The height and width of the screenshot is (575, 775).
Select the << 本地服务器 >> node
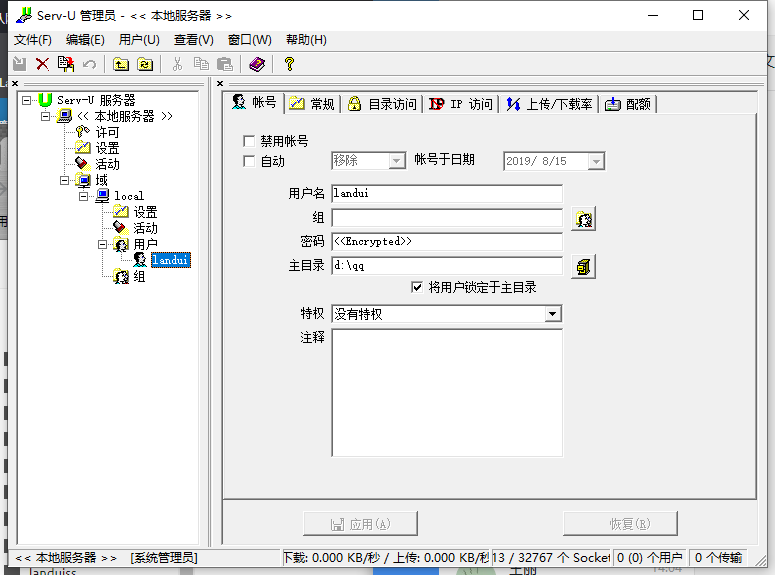coord(125,116)
